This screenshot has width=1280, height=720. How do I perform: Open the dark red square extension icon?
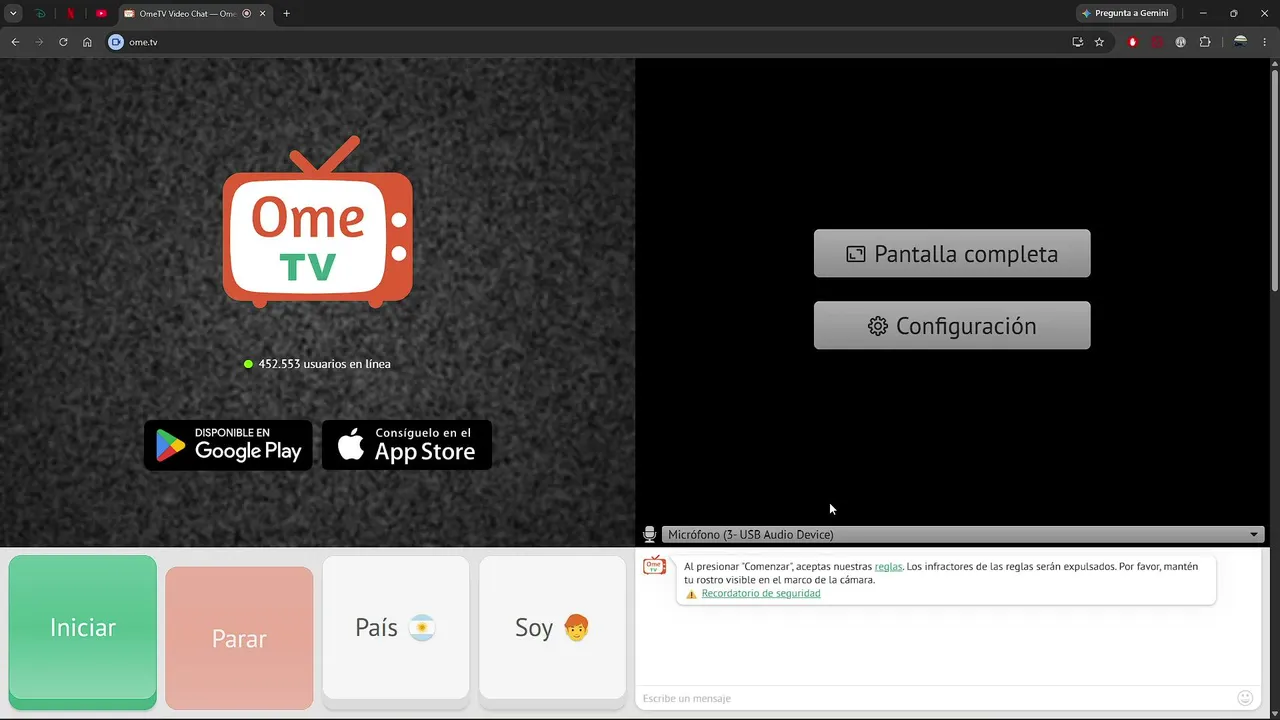coord(1157,42)
